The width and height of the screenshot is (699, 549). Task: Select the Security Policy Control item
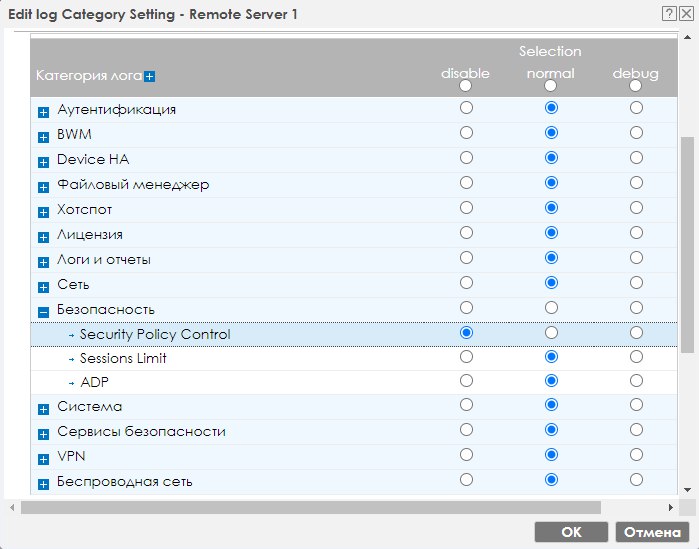tap(155, 334)
